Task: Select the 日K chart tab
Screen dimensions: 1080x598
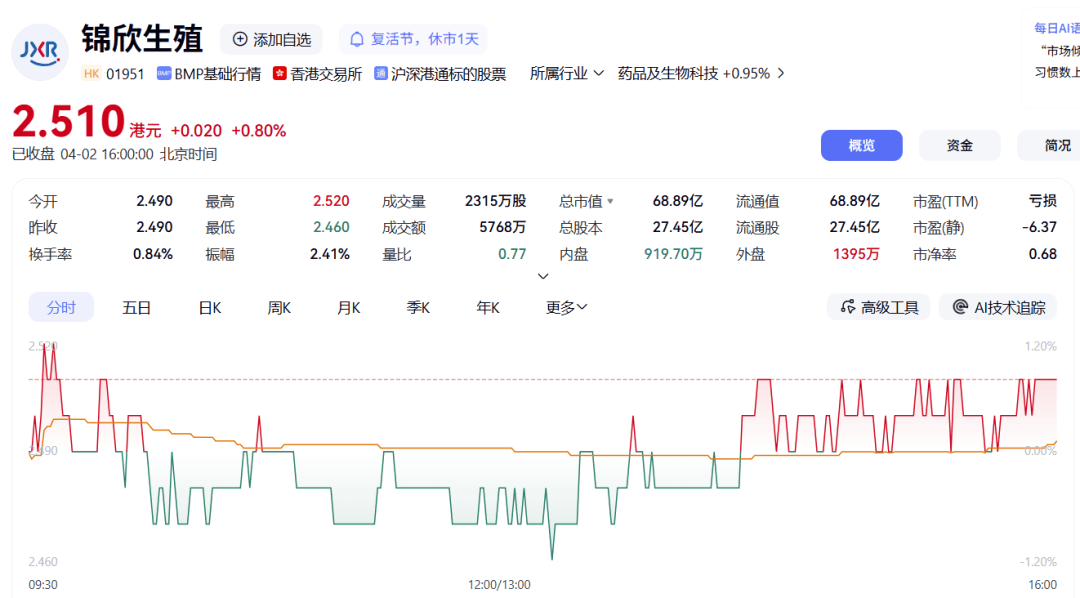Action: 210,307
